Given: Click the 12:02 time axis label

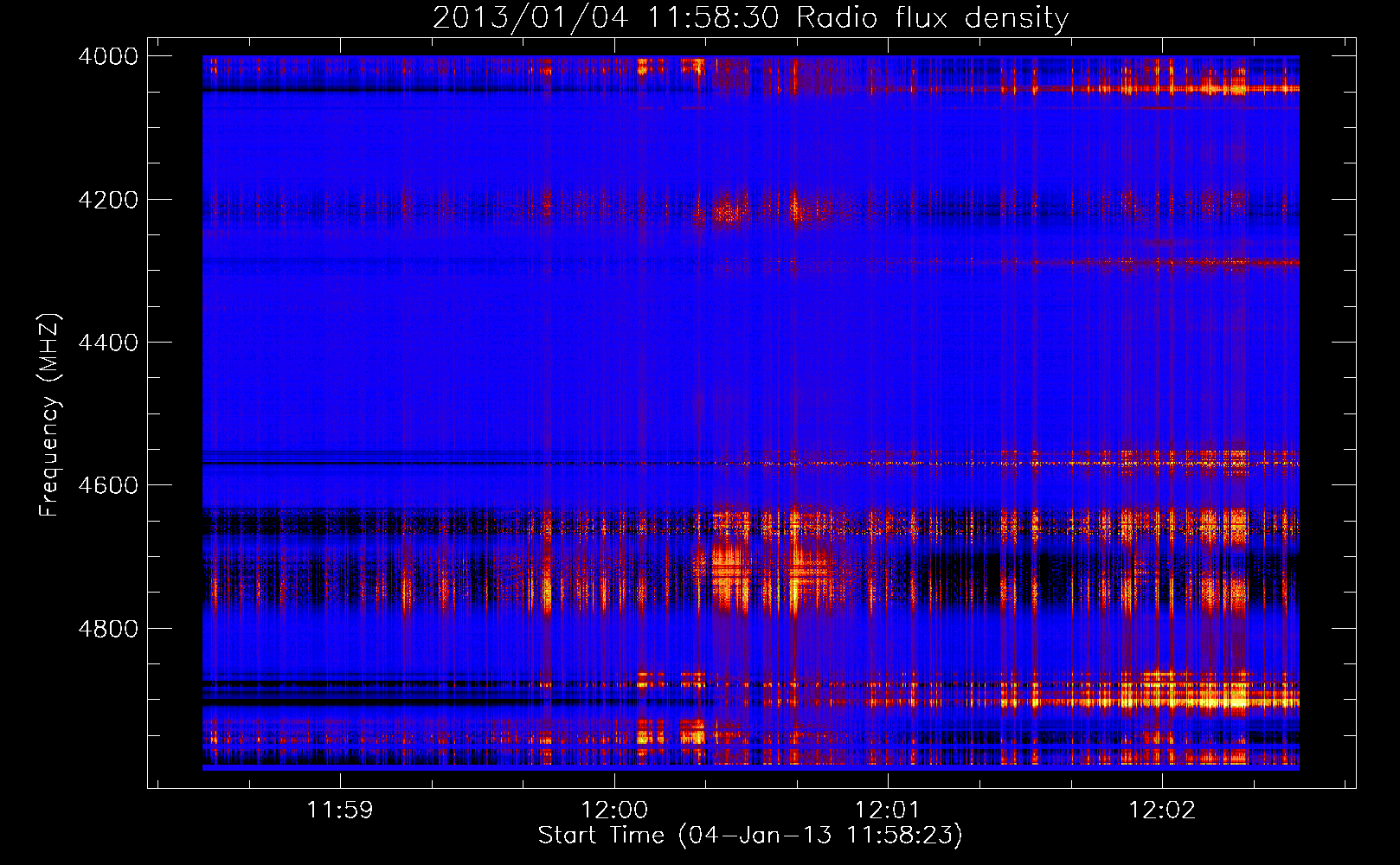Looking at the screenshot, I should click(x=1161, y=811).
